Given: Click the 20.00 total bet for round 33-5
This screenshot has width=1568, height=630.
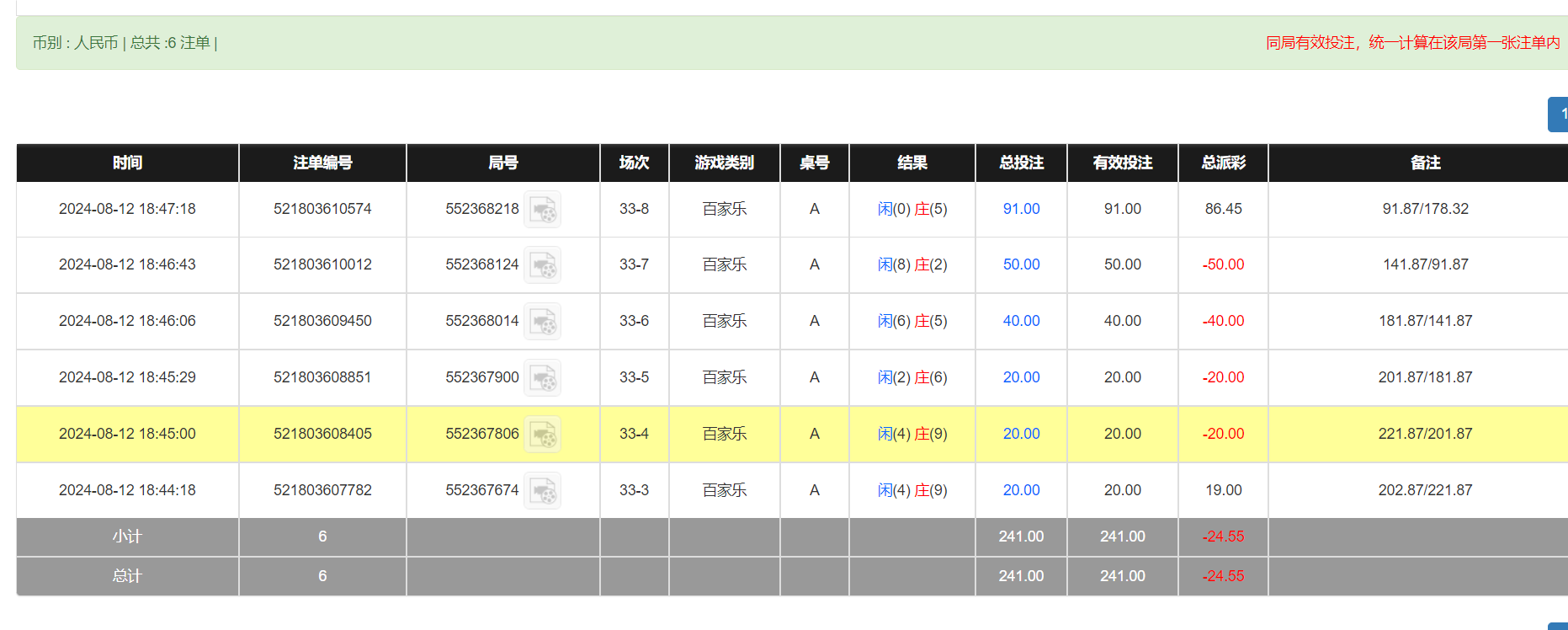Looking at the screenshot, I should click(x=1021, y=377).
